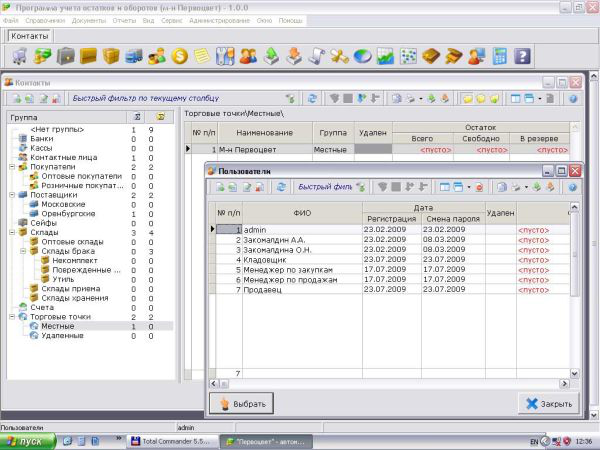
Task: Open the two-users icon in main toolbar
Action: pyautogui.click(x=248, y=57)
